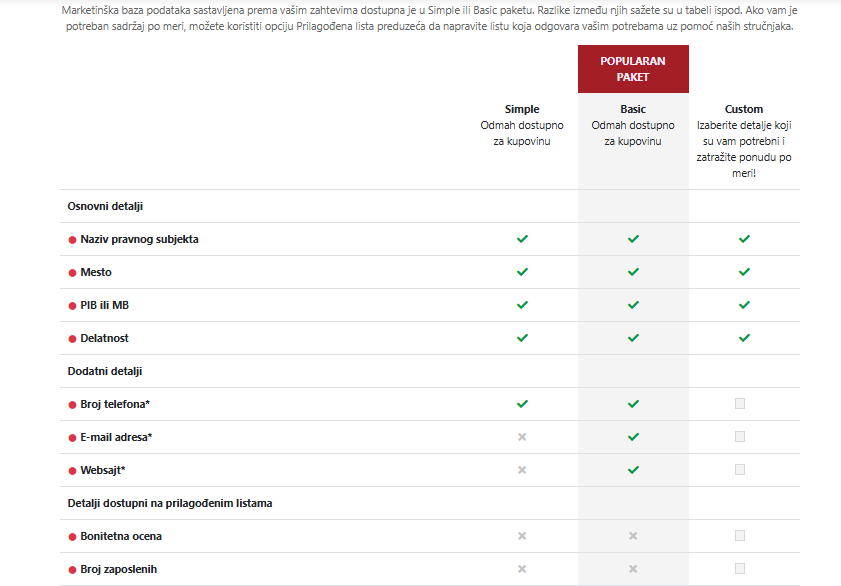Click the Custom package heading
The width and height of the screenshot is (841, 586).
[x=744, y=109]
